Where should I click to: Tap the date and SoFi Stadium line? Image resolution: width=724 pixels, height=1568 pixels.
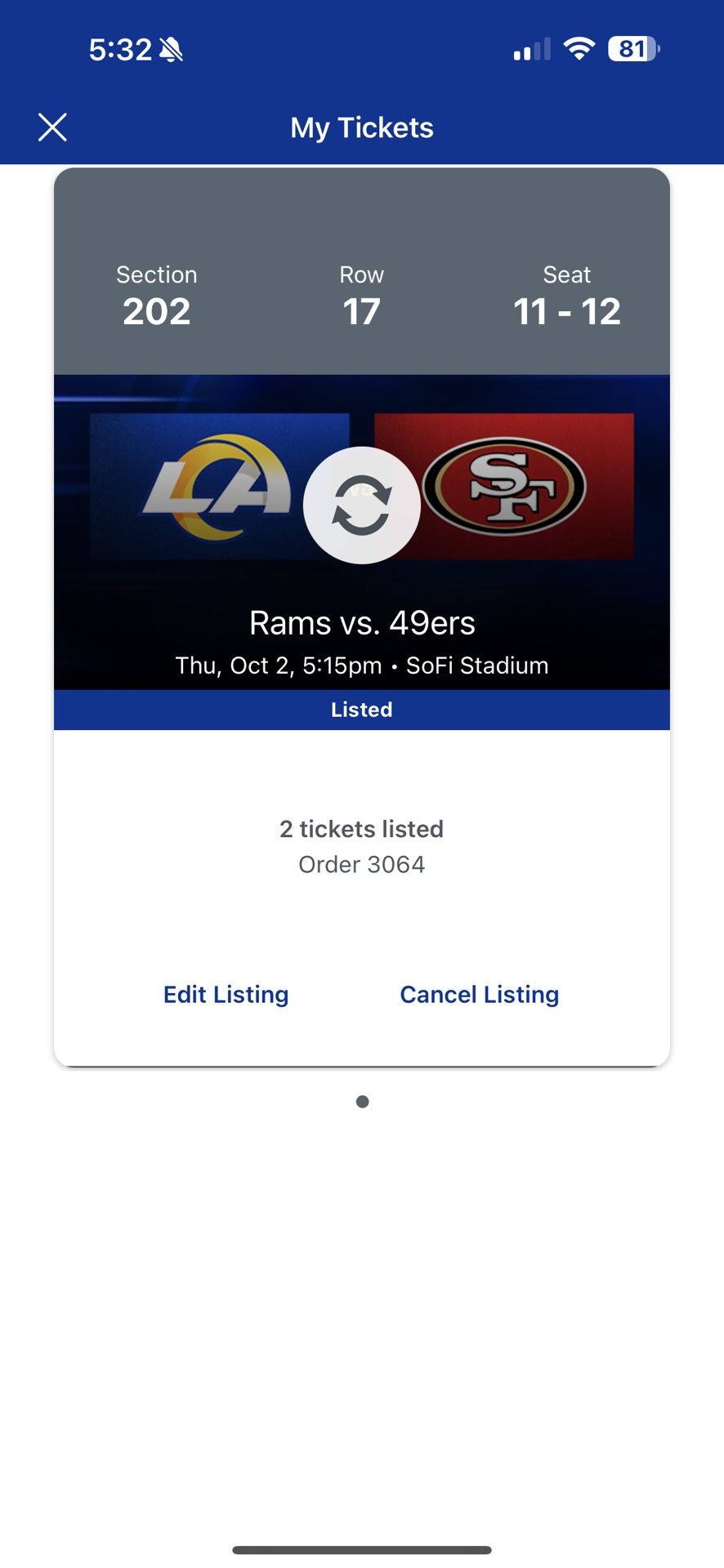click(362, 666)
